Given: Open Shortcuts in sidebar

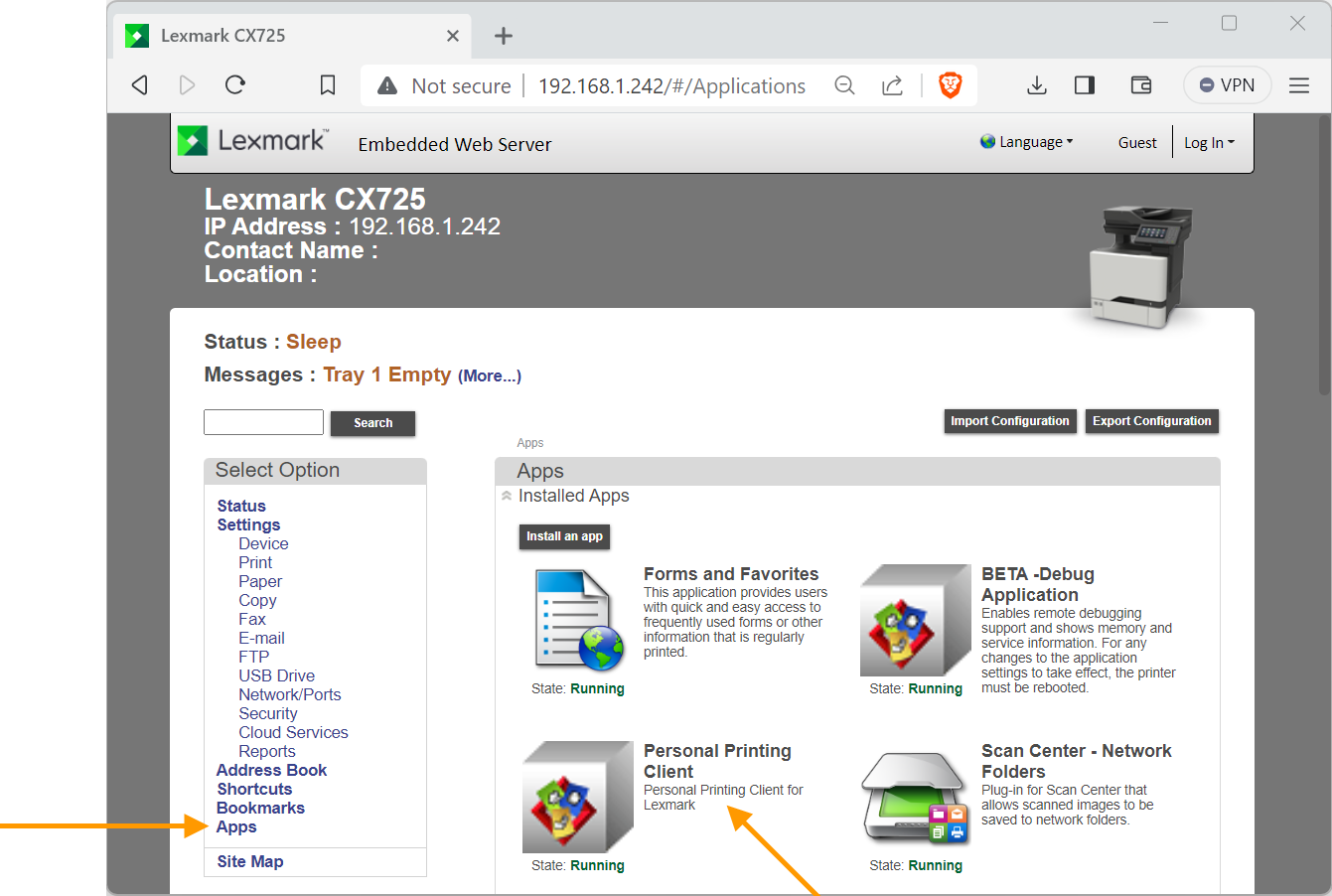Looking at the screenshot, I should (x=254, y=790).
